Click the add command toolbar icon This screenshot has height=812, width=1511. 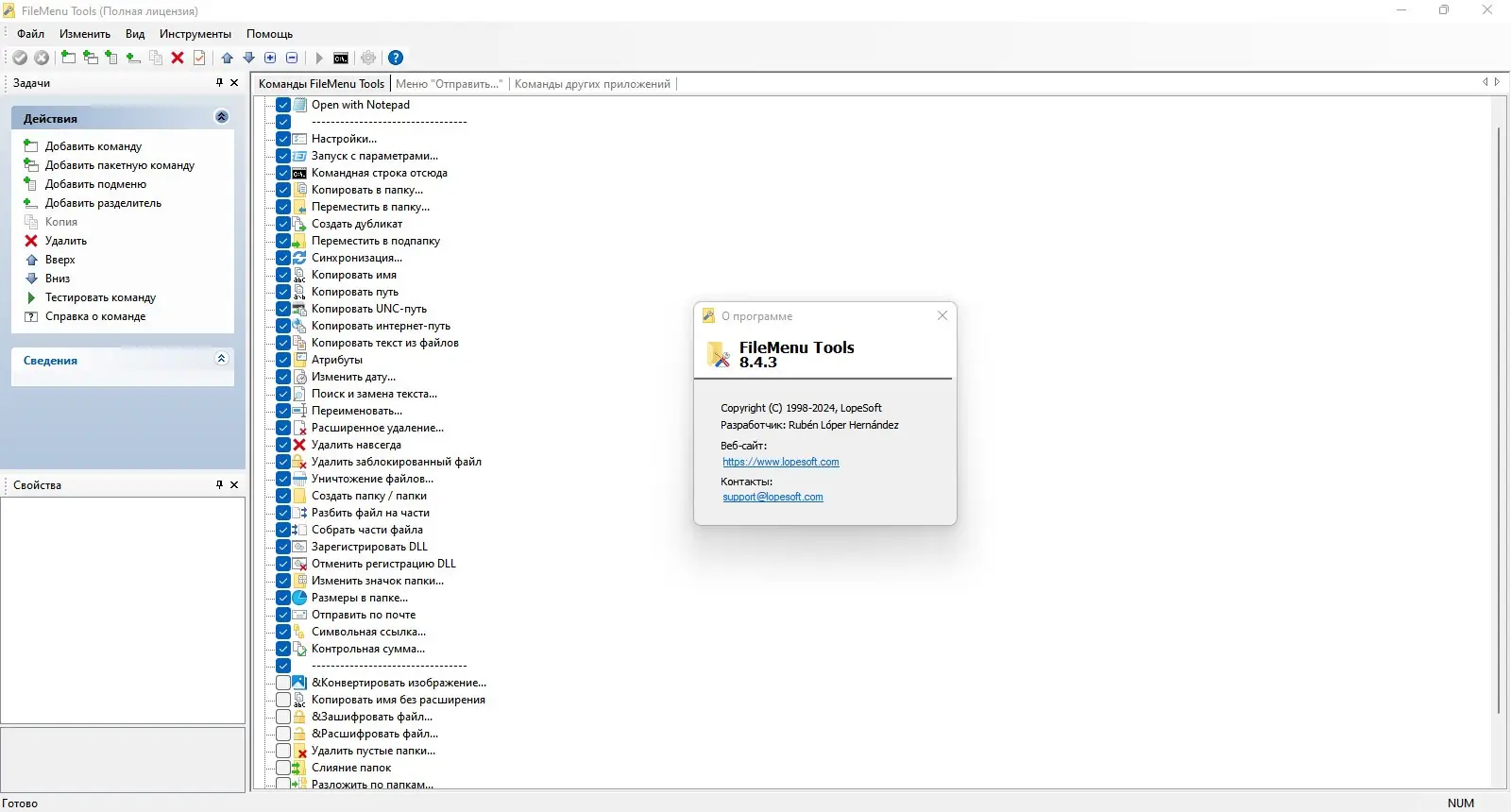(x=68, y=58)
